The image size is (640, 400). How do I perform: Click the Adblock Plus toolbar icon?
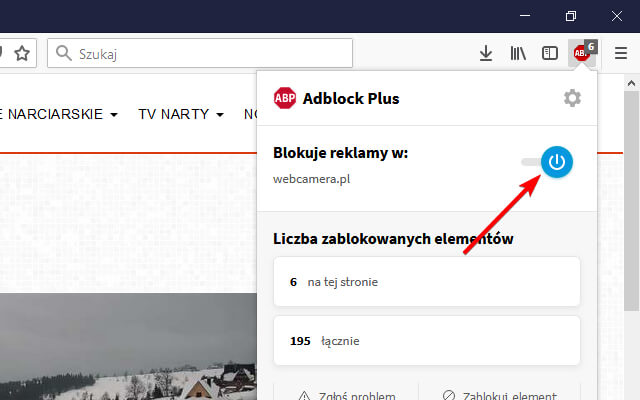[582, 53]
